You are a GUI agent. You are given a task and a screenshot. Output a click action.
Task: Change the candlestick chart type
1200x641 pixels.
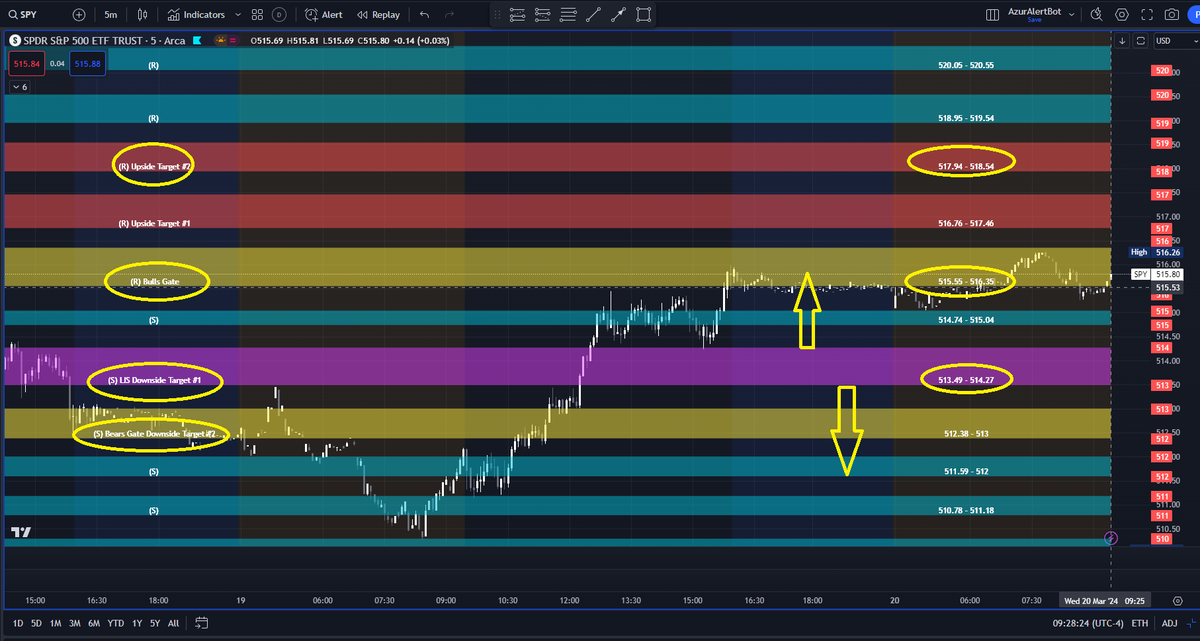(143, 15)
